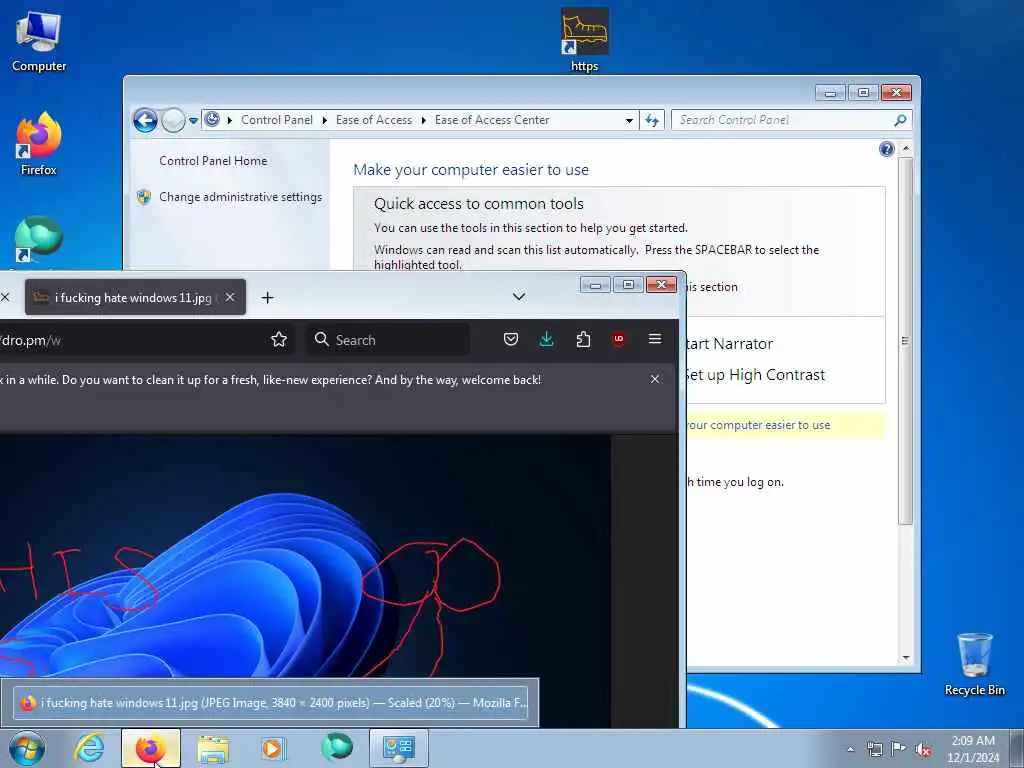Click the Control Panel search magnifier icon
This screenshot has height=768, width=1024.
(x=901, y=120)
